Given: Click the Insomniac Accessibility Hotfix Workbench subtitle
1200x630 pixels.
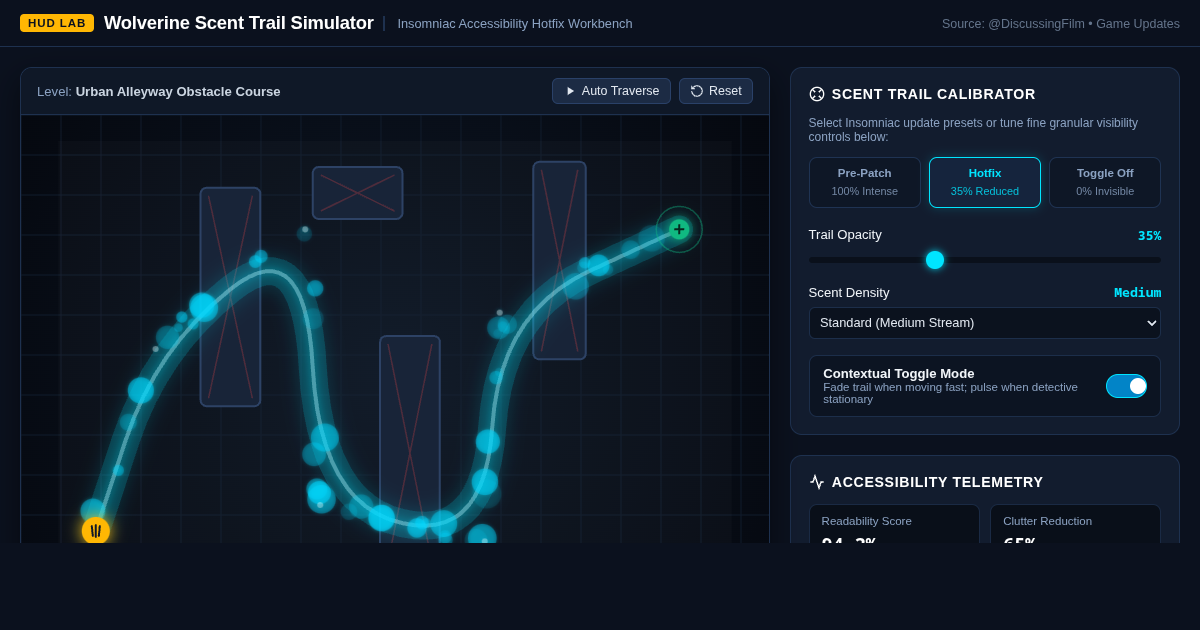Looking at the screenshot, I should [x=515, y=23].
